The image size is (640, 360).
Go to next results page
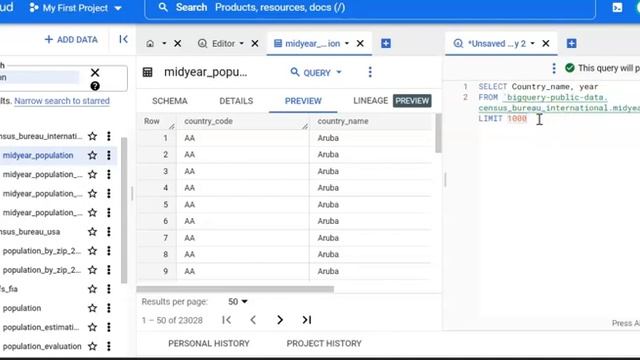[x=280, y=320]
